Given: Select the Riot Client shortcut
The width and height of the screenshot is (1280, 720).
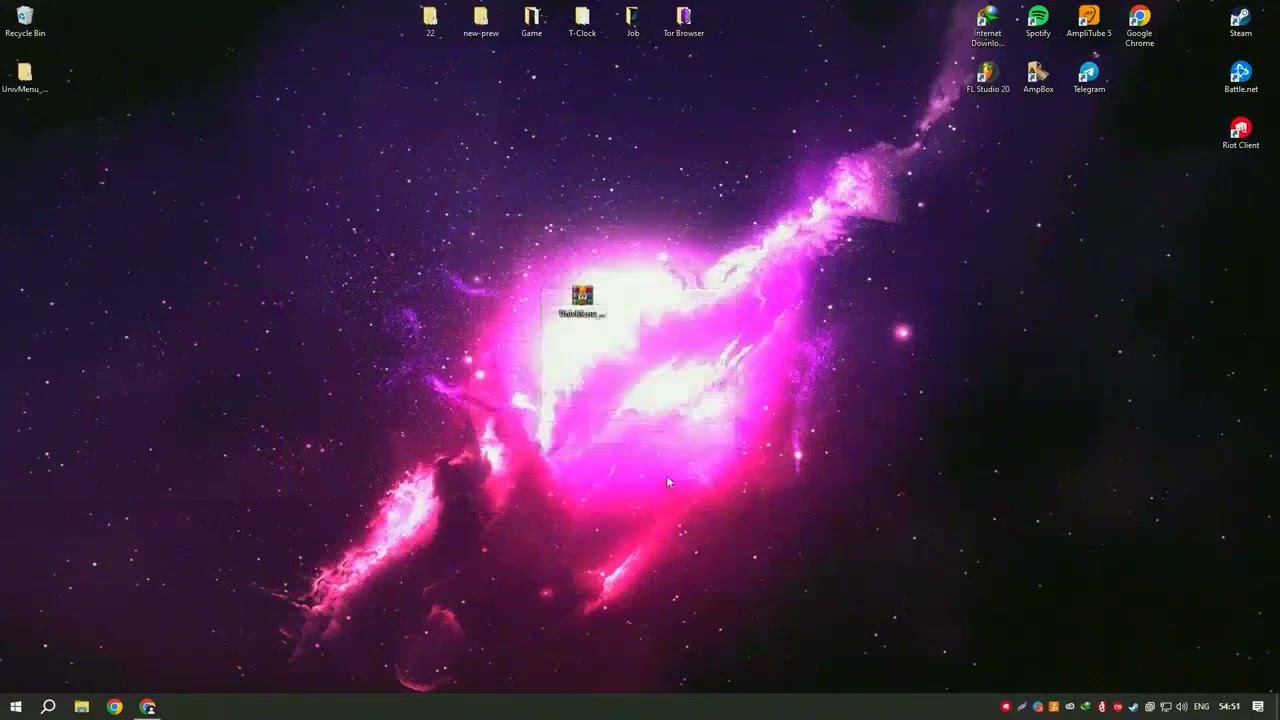Looking at the screenshot, I should click(1241, 134).
